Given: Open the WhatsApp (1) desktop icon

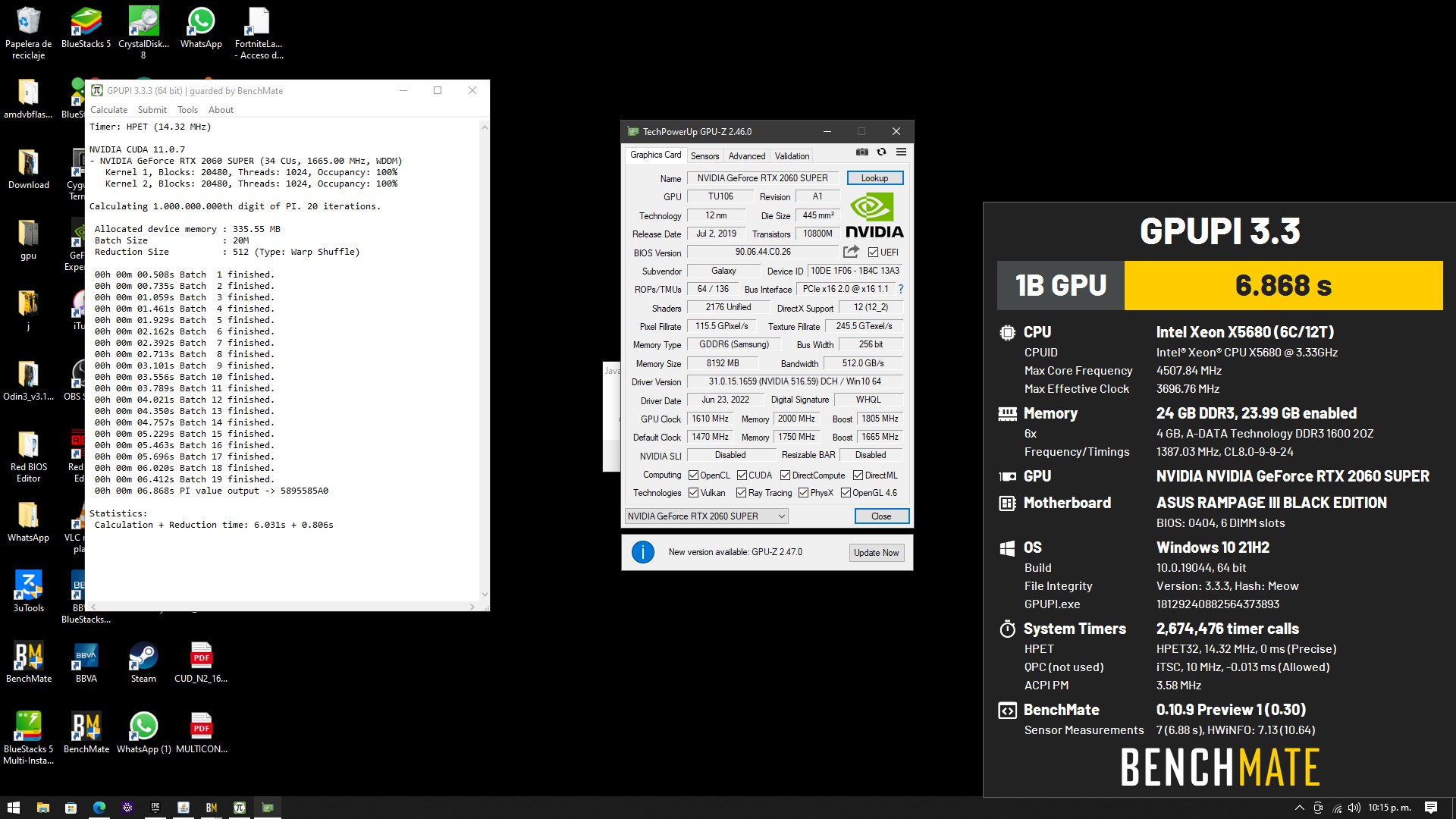Looking at the screenshot, I should pyautogui.click(x=143, y=733).
